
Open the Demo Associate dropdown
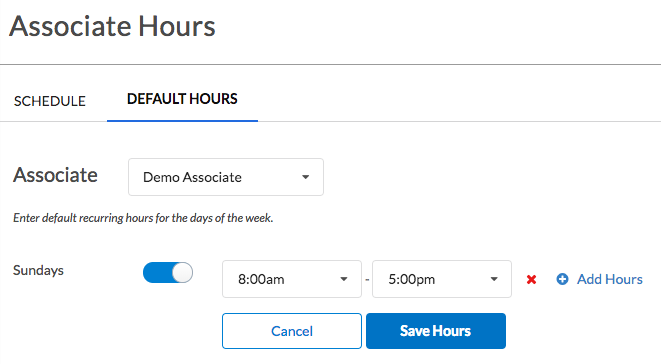coord(226,177)
